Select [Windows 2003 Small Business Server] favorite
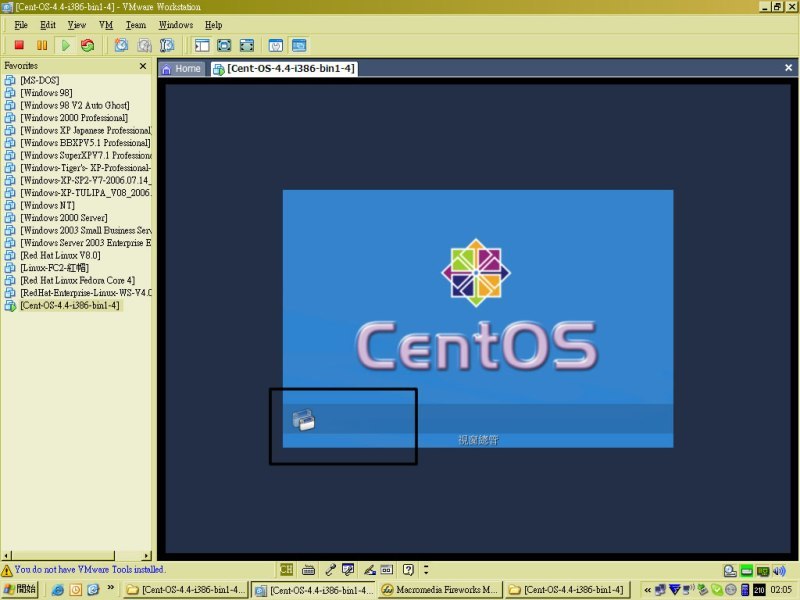The height and width of the screenshot is (600, 800). pos(78,230)
